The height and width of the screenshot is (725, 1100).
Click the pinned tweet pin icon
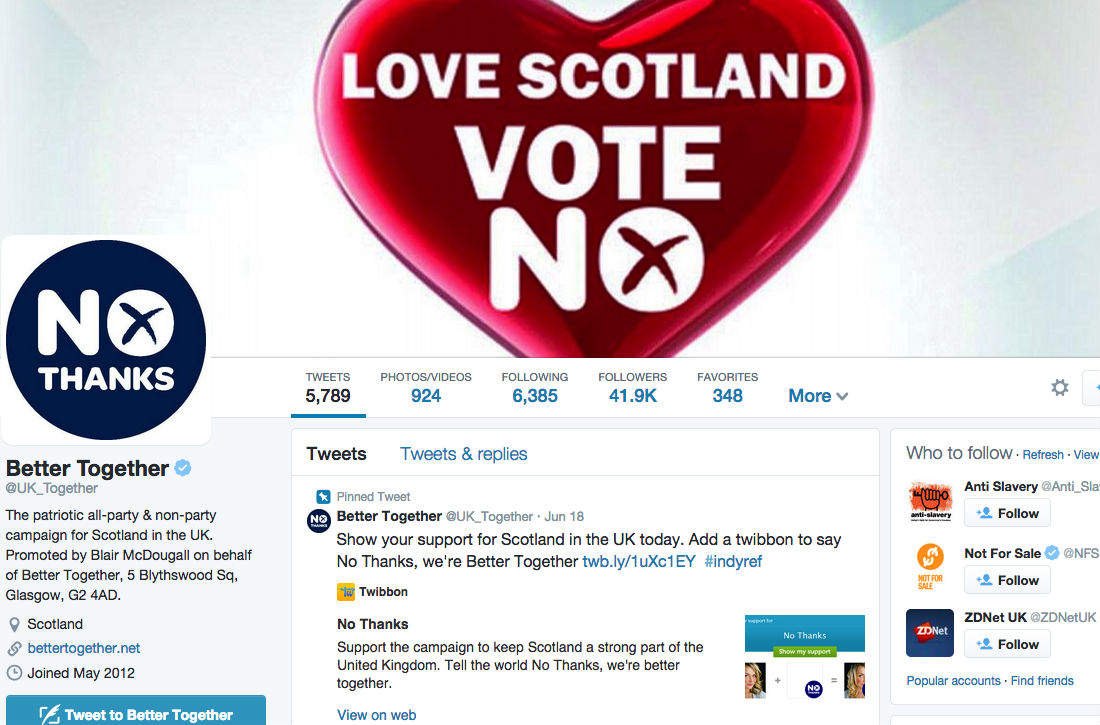323,497
